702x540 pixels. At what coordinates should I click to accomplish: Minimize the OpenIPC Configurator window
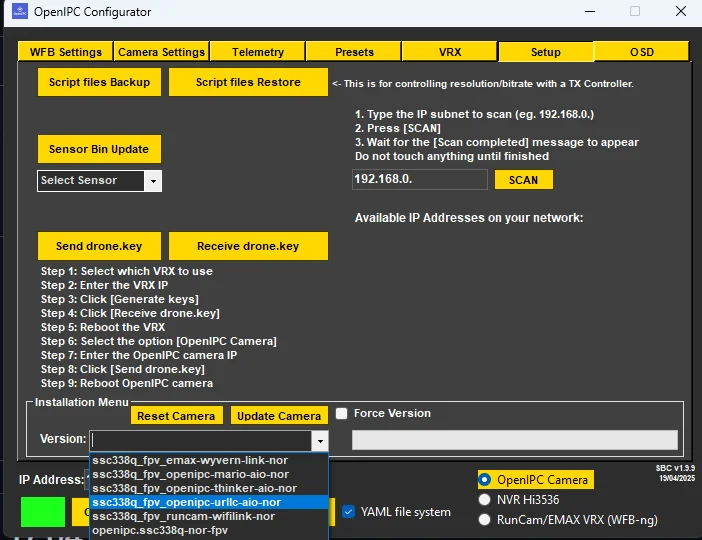click(x=590, y=11)
